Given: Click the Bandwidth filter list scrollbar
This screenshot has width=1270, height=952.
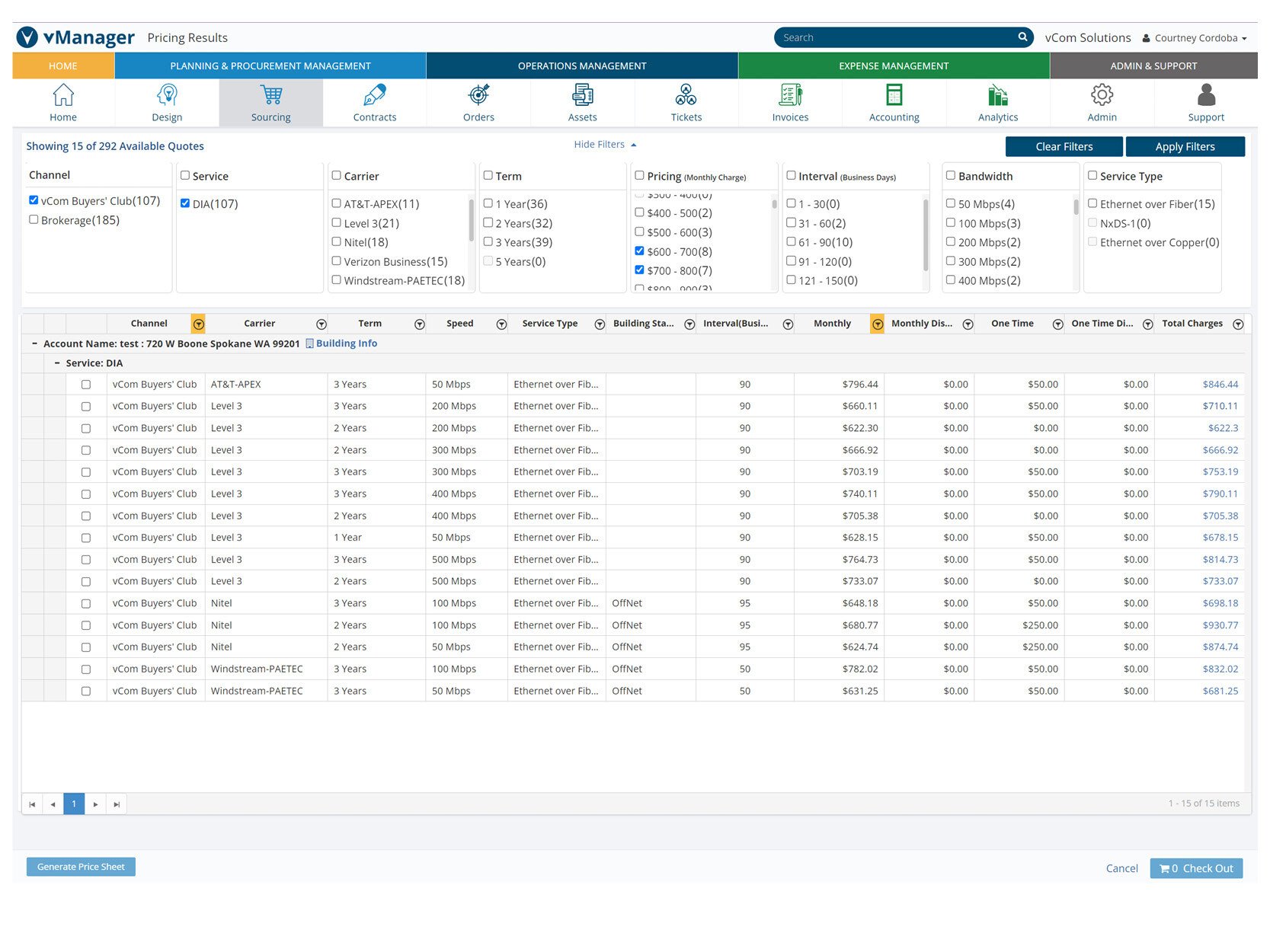Looking at the screenshot, I should pos(1076,207).
